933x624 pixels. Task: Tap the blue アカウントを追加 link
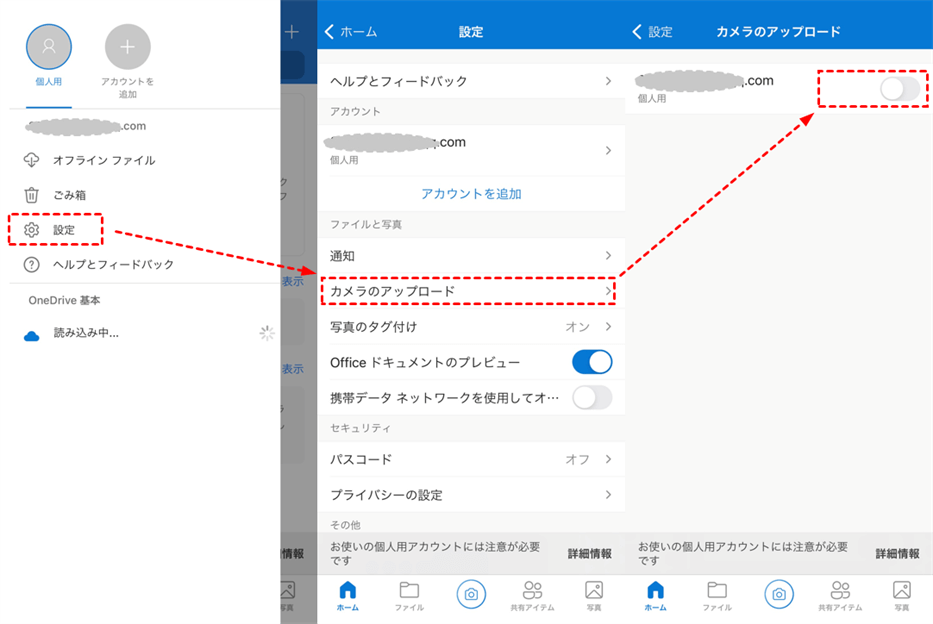tap(471, 194)
